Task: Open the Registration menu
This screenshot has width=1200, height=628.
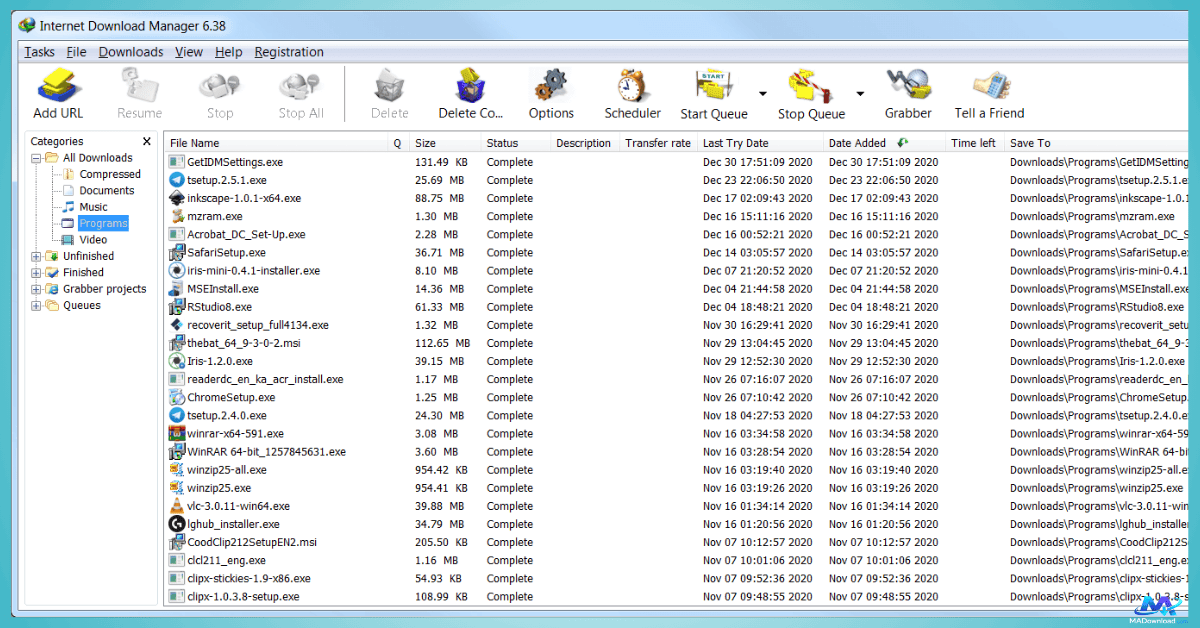Action: tap(289, 52)
